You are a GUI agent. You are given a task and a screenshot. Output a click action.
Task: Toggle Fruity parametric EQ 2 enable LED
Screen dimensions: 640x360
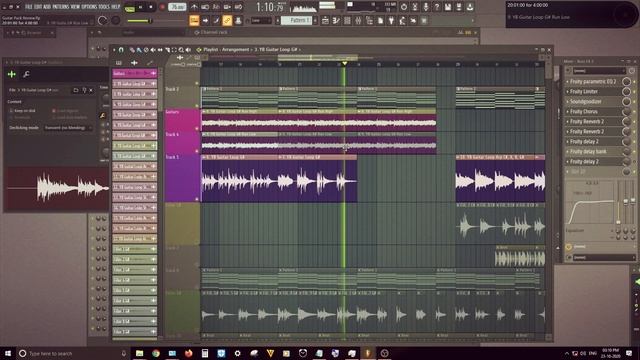point(634,82)
